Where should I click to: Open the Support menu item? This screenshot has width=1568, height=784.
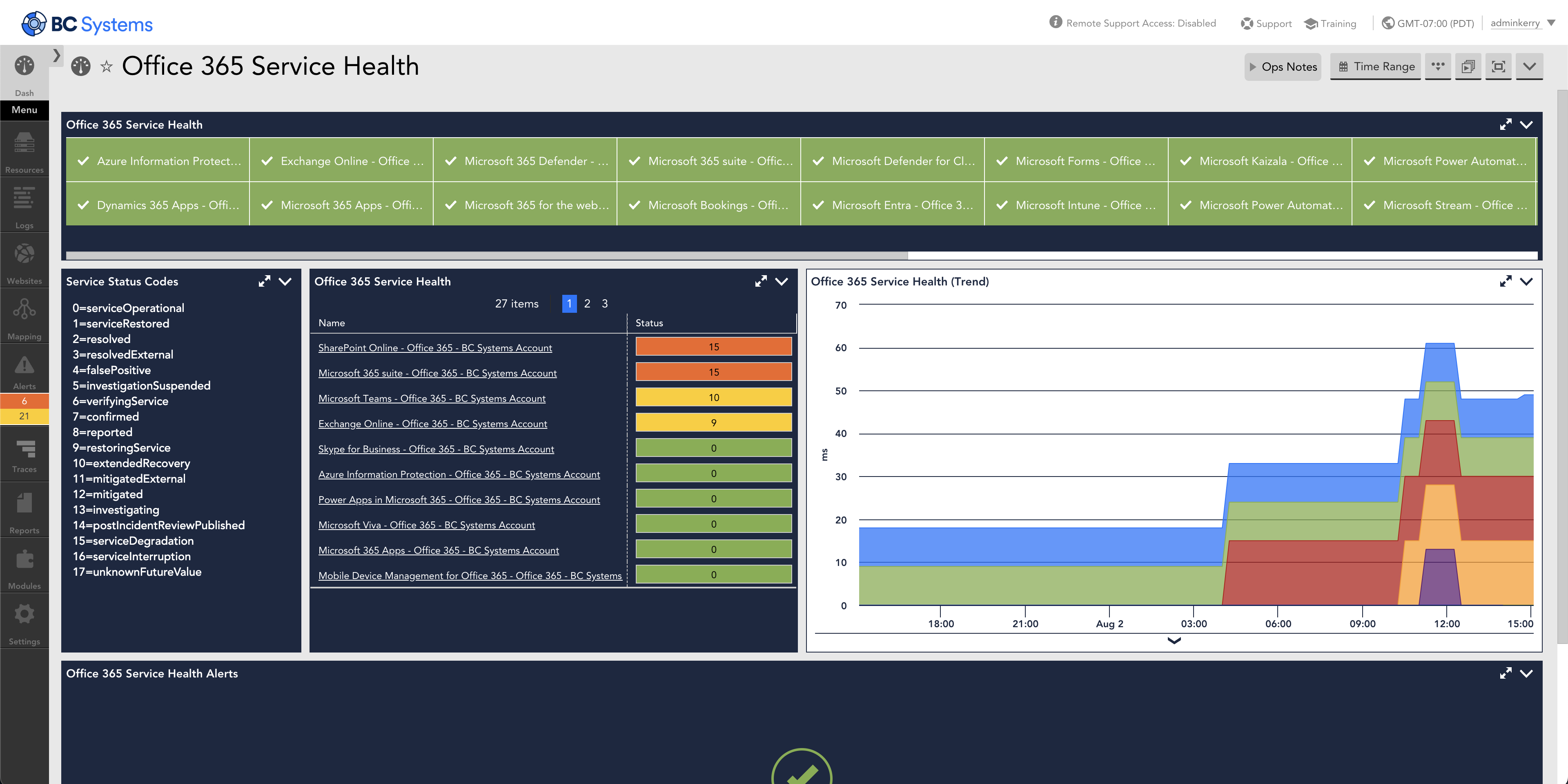(1266, 23)
